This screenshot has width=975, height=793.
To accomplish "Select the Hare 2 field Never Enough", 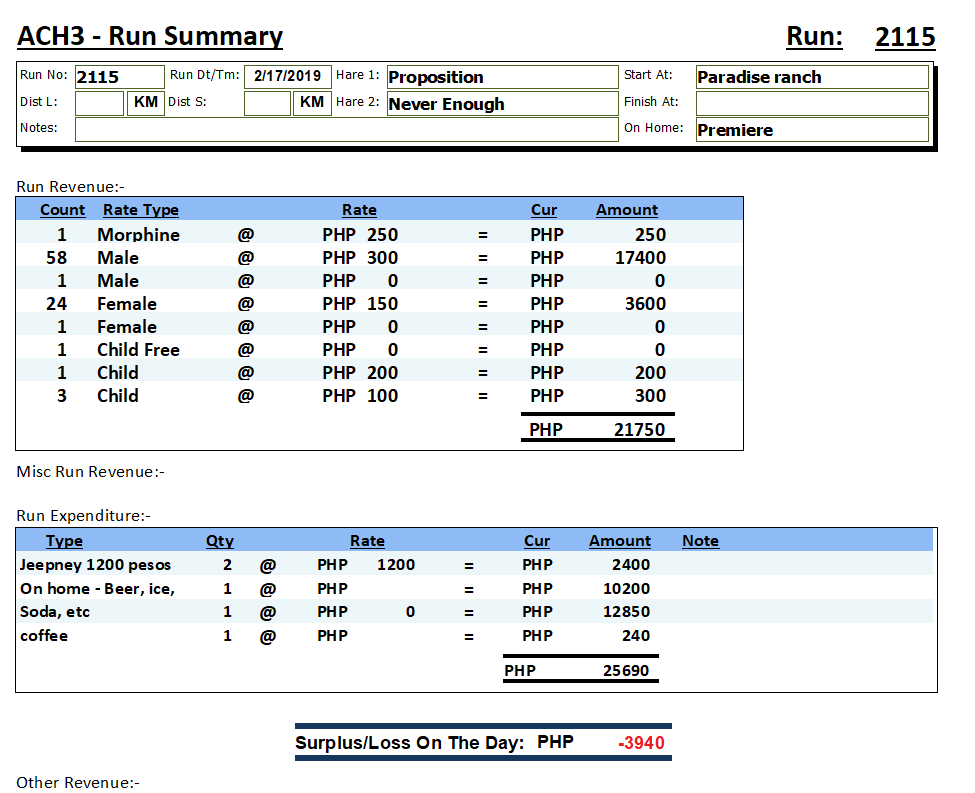I will click(502, 104).
